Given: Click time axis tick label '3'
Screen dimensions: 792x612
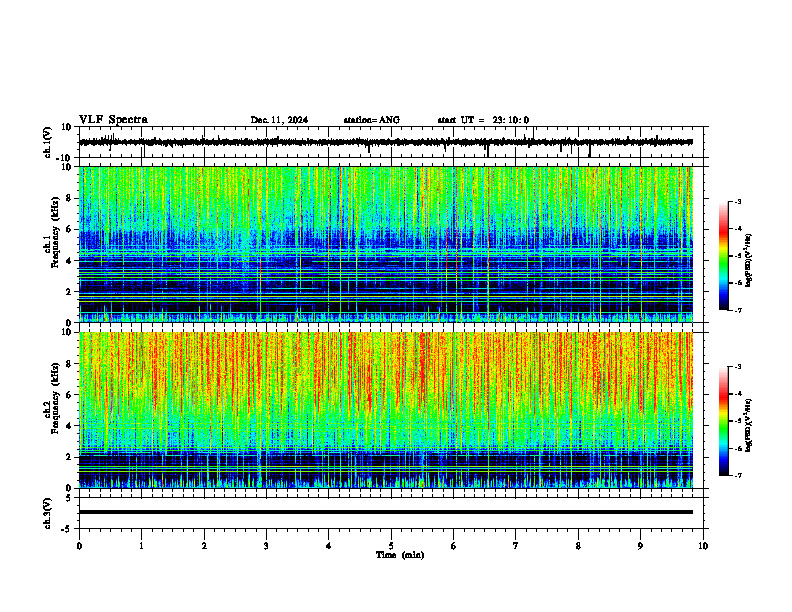Looking at the screenshot, I should [266, 546].
